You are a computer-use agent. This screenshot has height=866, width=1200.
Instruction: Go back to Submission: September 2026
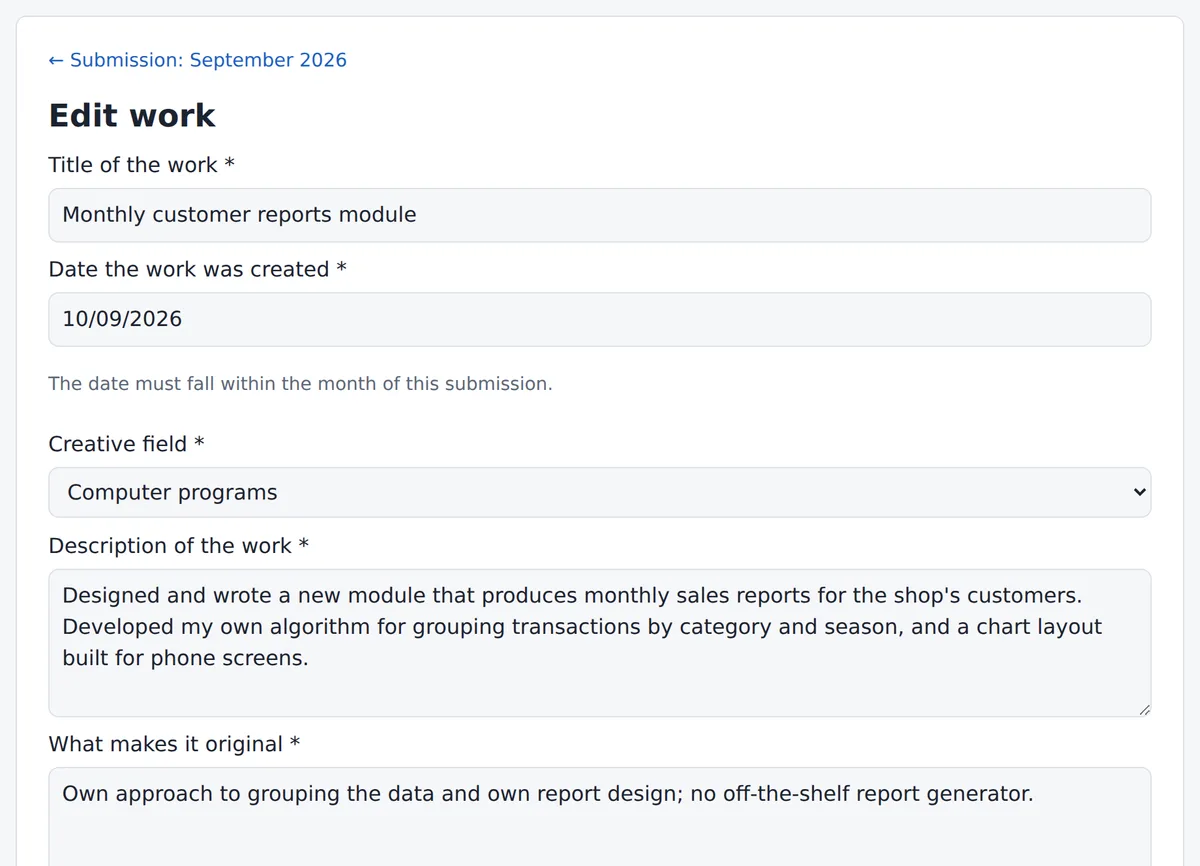[198, 60]
